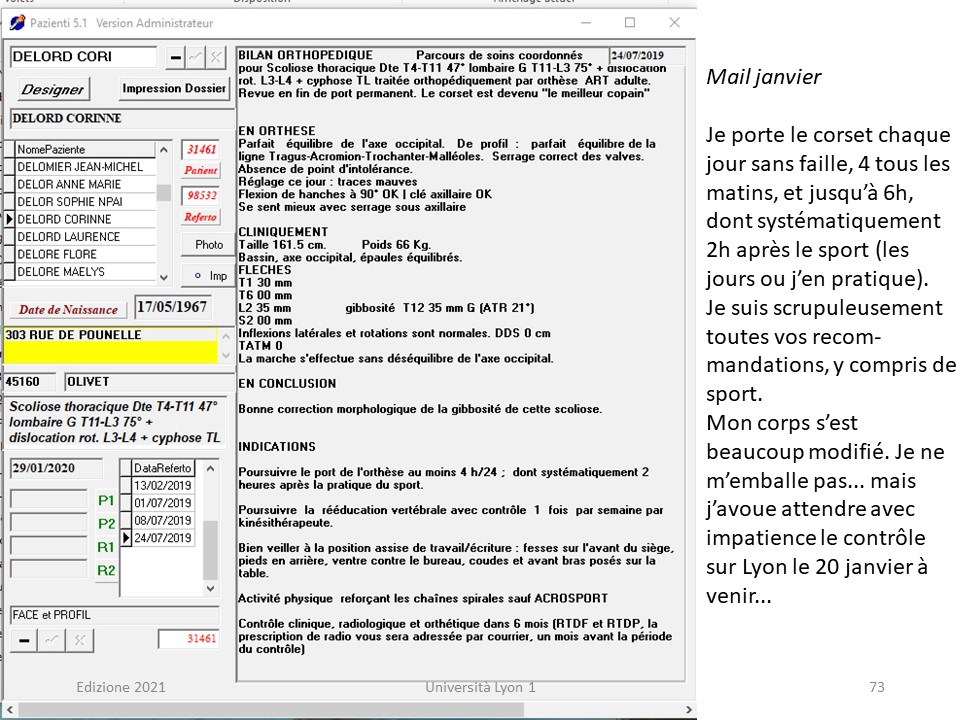Viewport: 960px width, 720px height.
Task: Open the Photo button
Action: pos(209,245)
